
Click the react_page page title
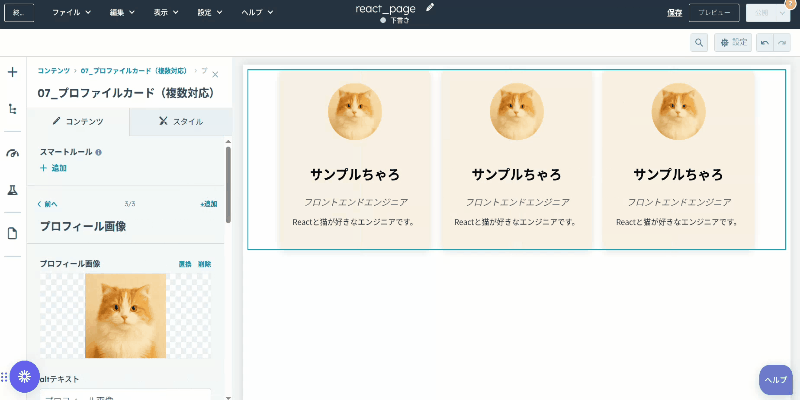tap(385, 8)
